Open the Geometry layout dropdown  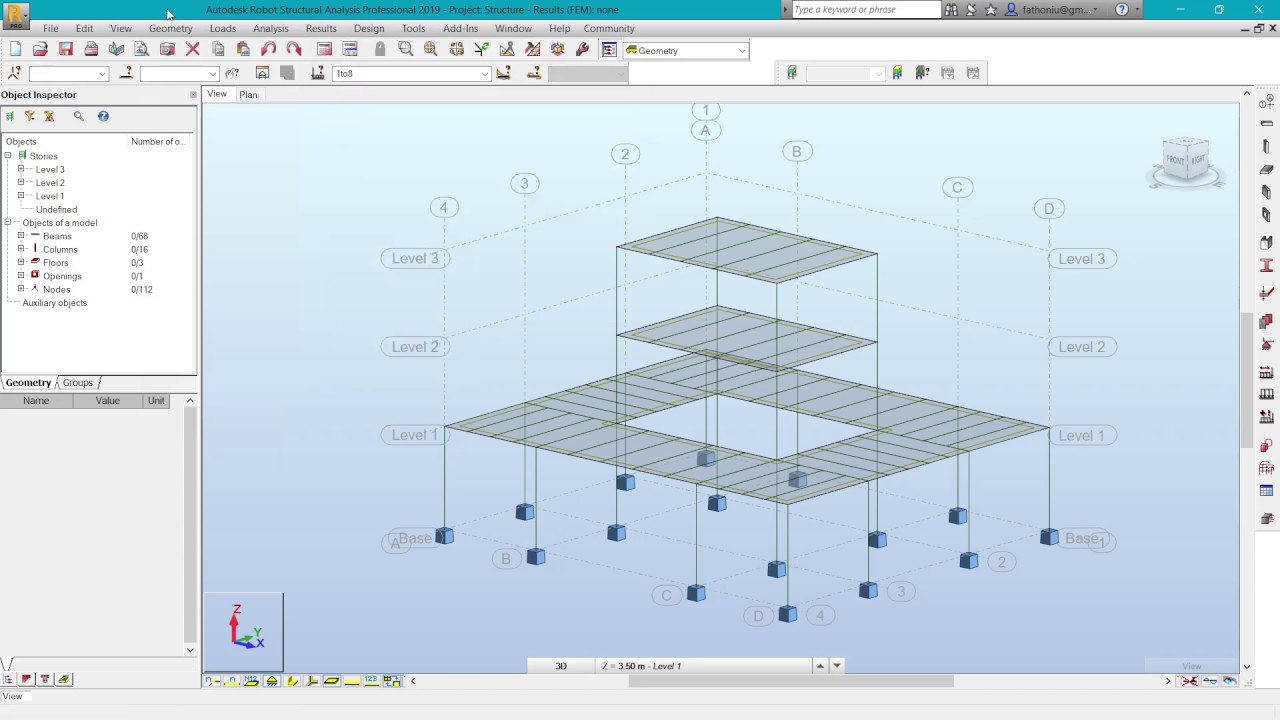[x=742, y=50]
